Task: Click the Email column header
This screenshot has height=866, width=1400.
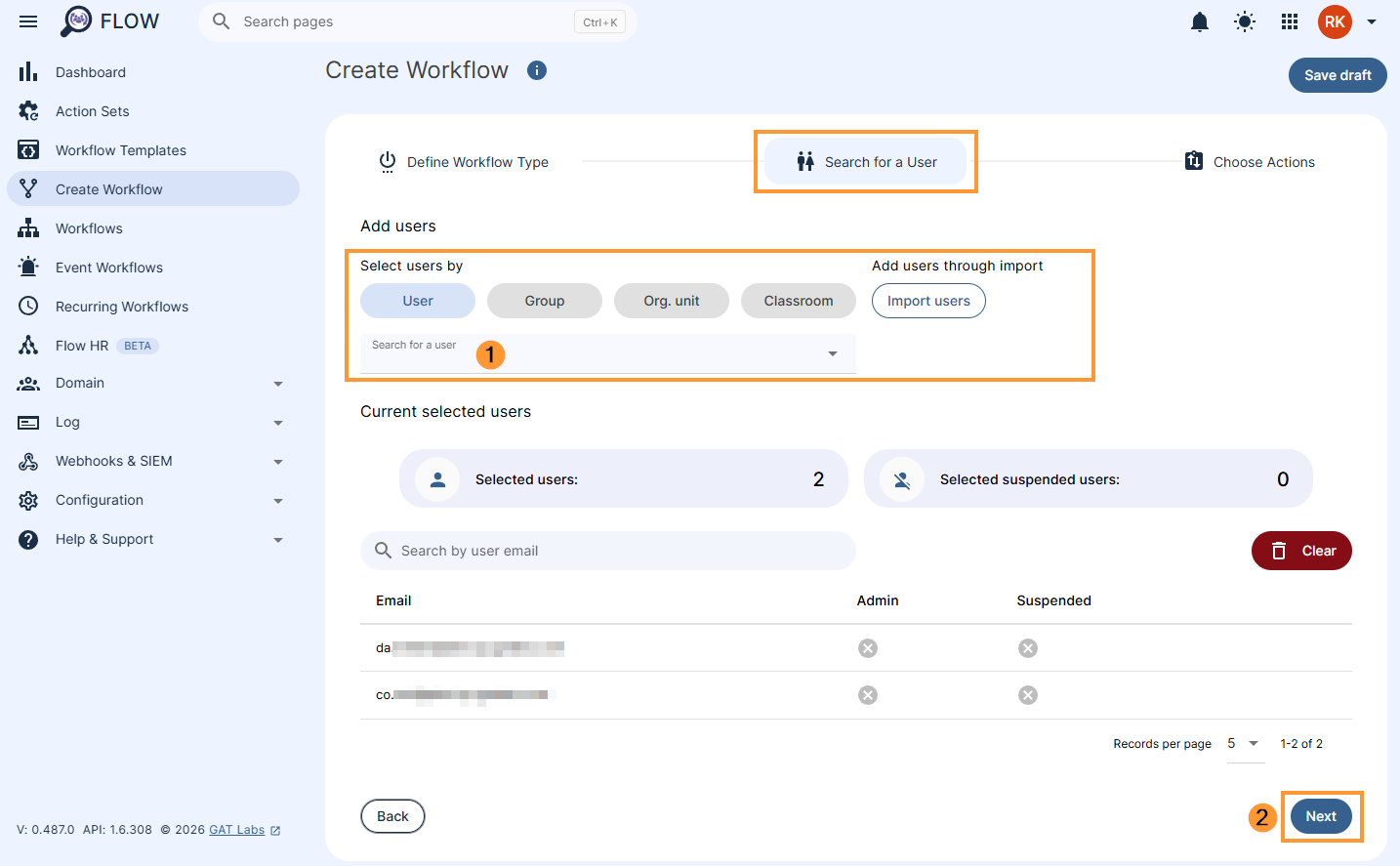Action: coord(393,600)
